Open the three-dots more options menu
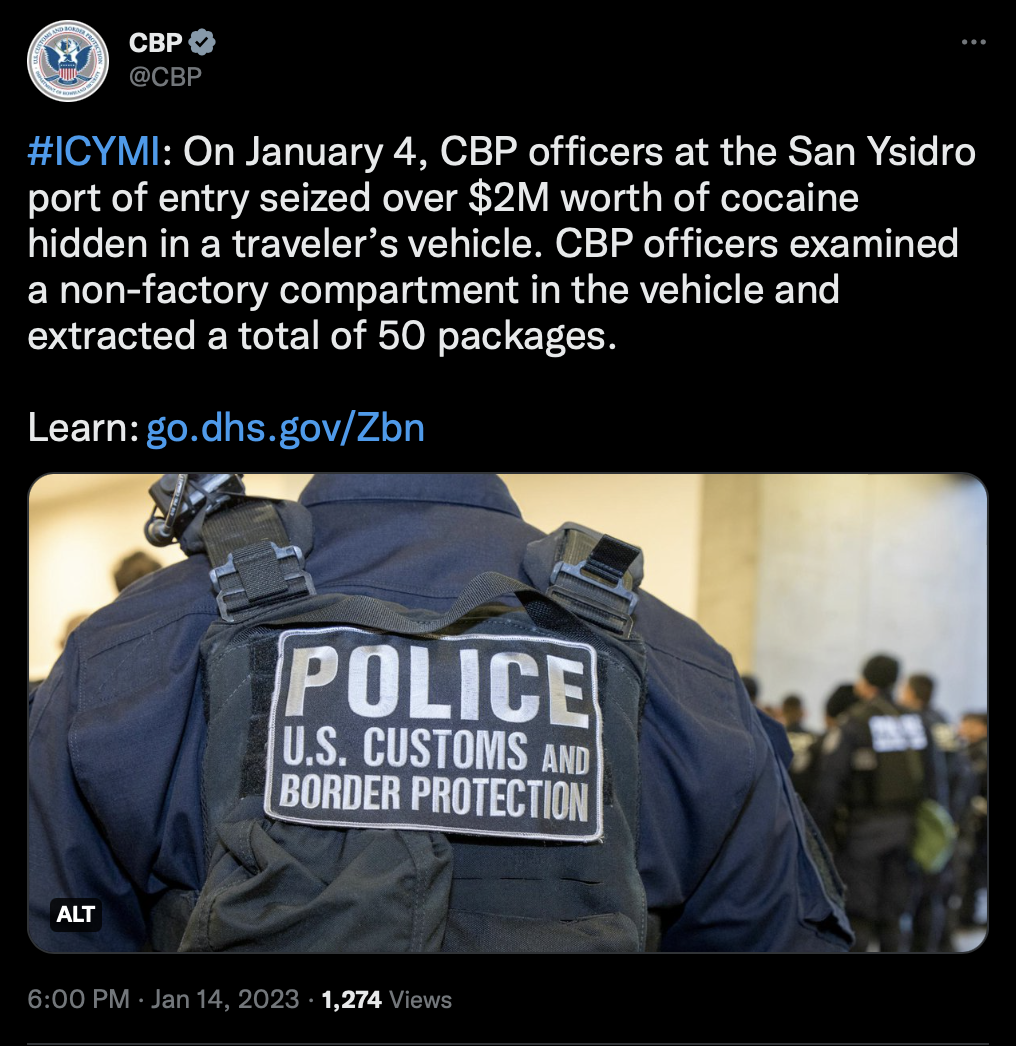The height and width of the screenshot is (1046, 1016). [x=973, y=43]
